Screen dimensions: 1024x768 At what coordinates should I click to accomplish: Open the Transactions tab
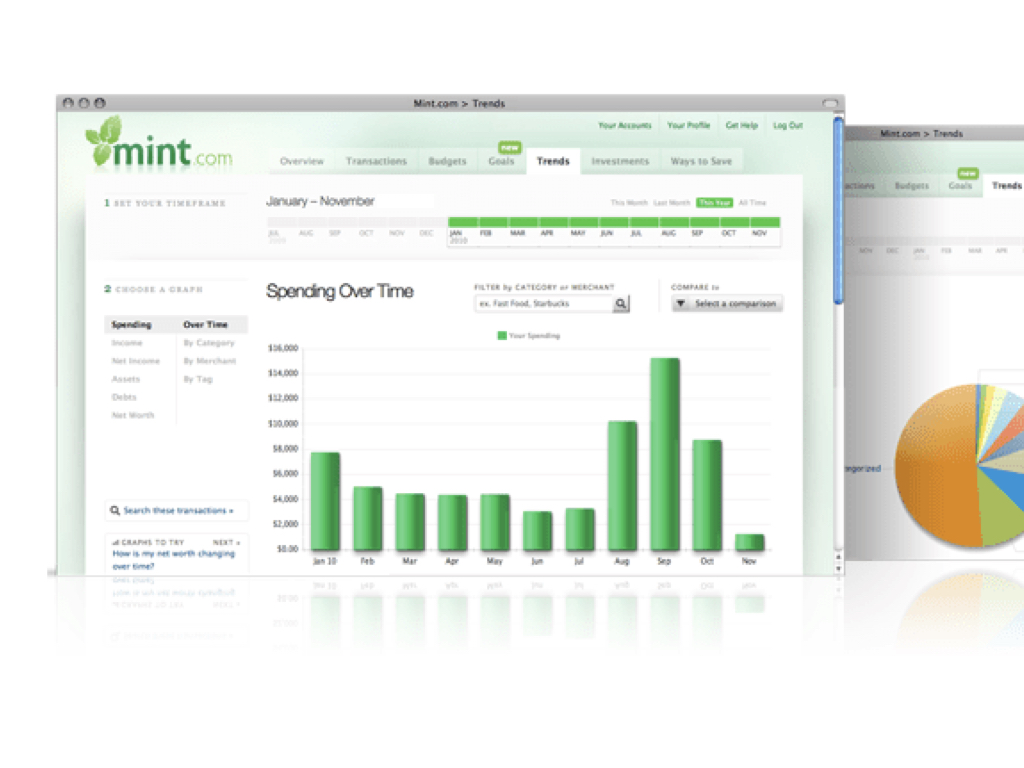[x=376, y=161]
